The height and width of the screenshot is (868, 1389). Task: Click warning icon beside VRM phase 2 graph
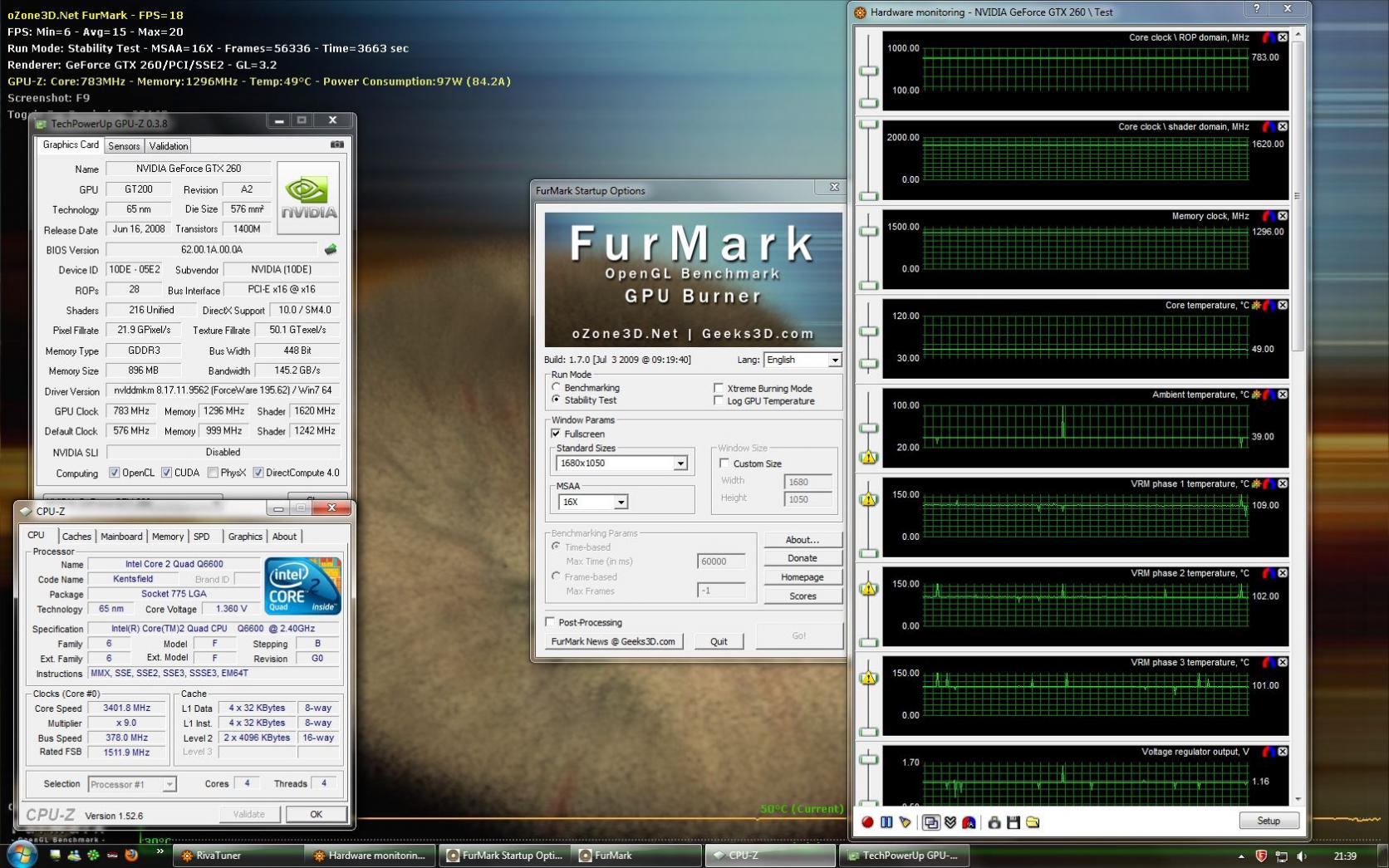pos(869,589)
